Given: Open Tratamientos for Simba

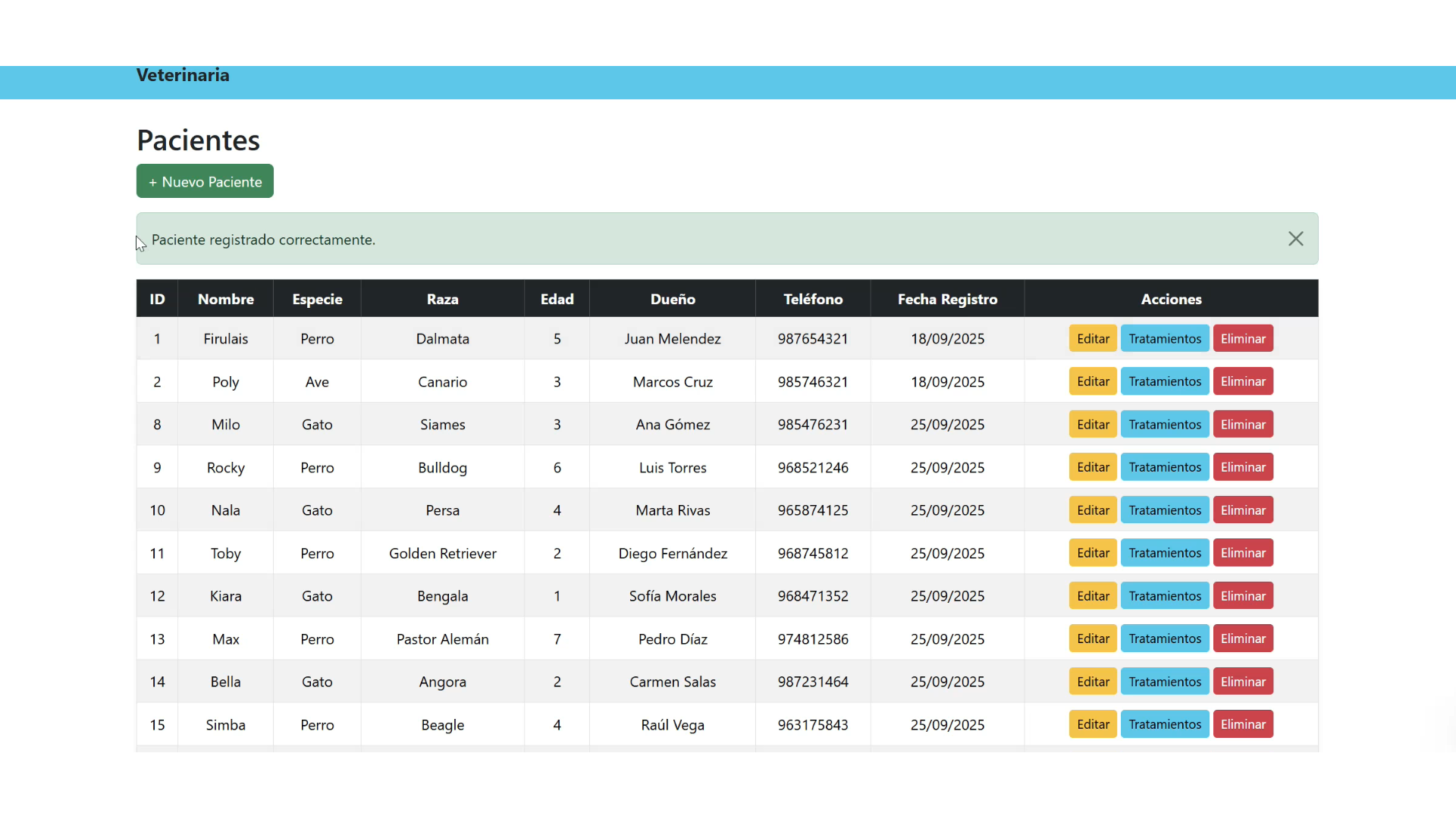Looking at the screenshot, I should pos(1164,724).
